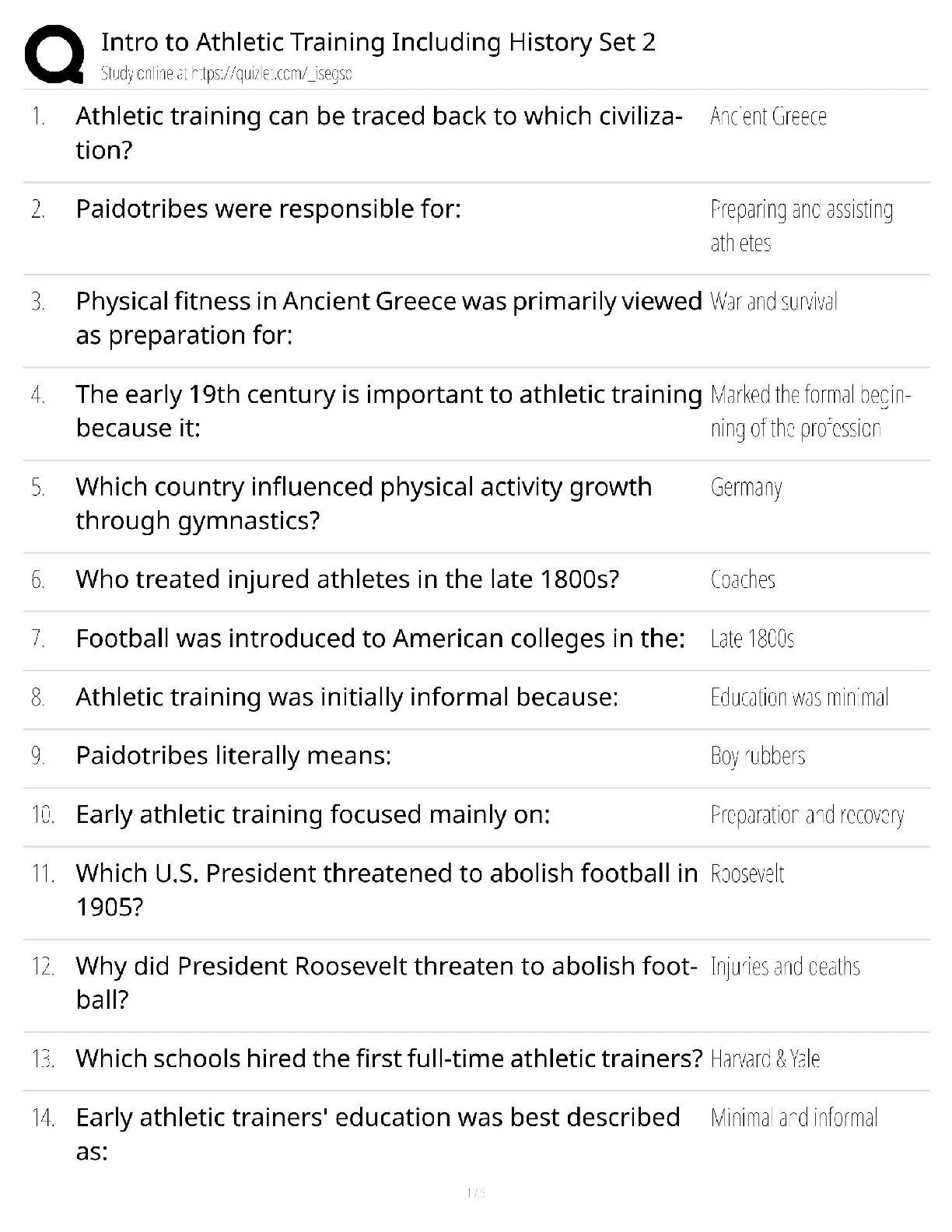Select the early 19th century question

[x=388, y=411]
